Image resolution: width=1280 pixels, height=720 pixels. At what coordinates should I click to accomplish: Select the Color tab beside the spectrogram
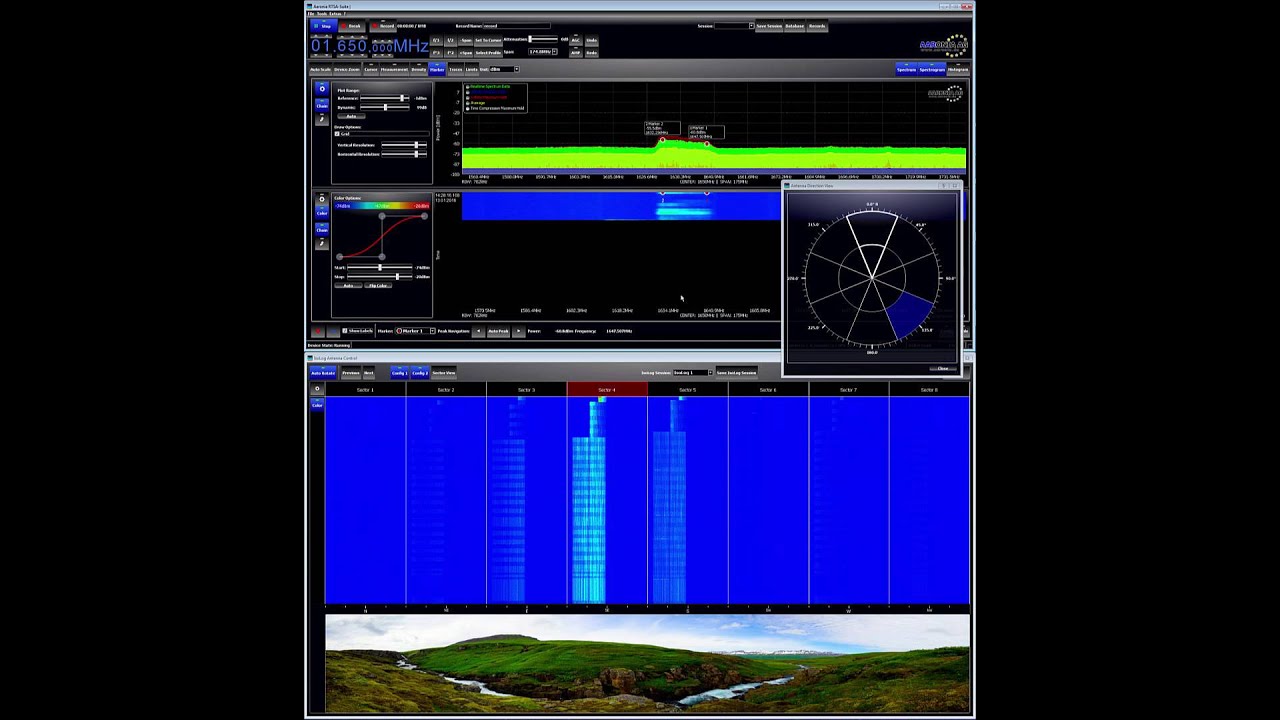(322, 212)
